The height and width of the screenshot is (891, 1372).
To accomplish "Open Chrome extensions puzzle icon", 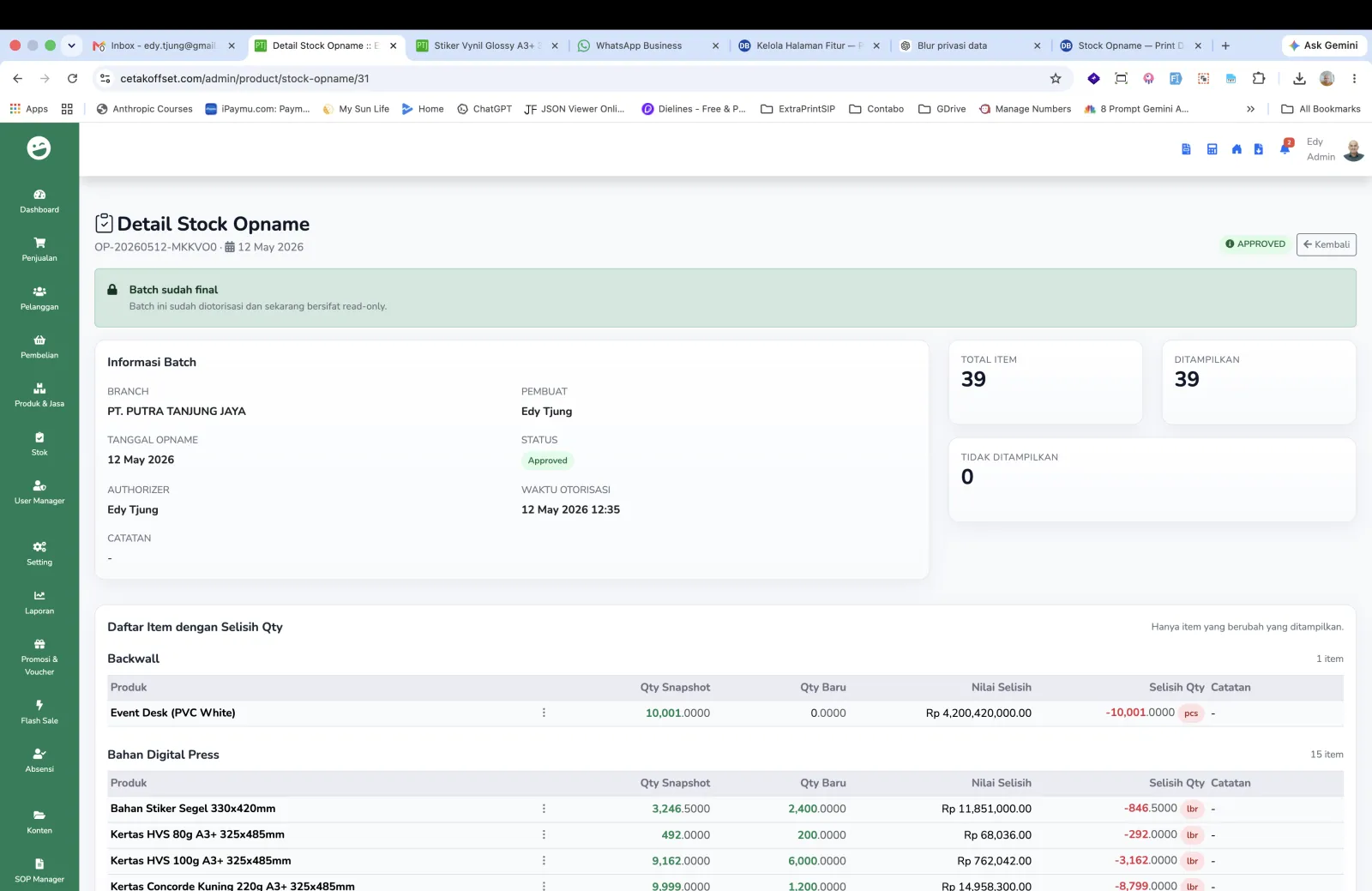I will click(1259, 78).
